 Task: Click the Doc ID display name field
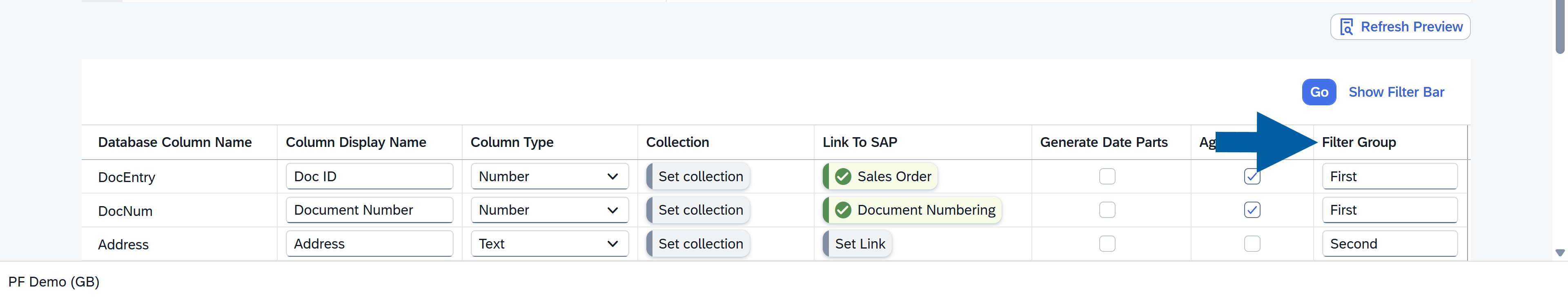(x=369, y=176)
